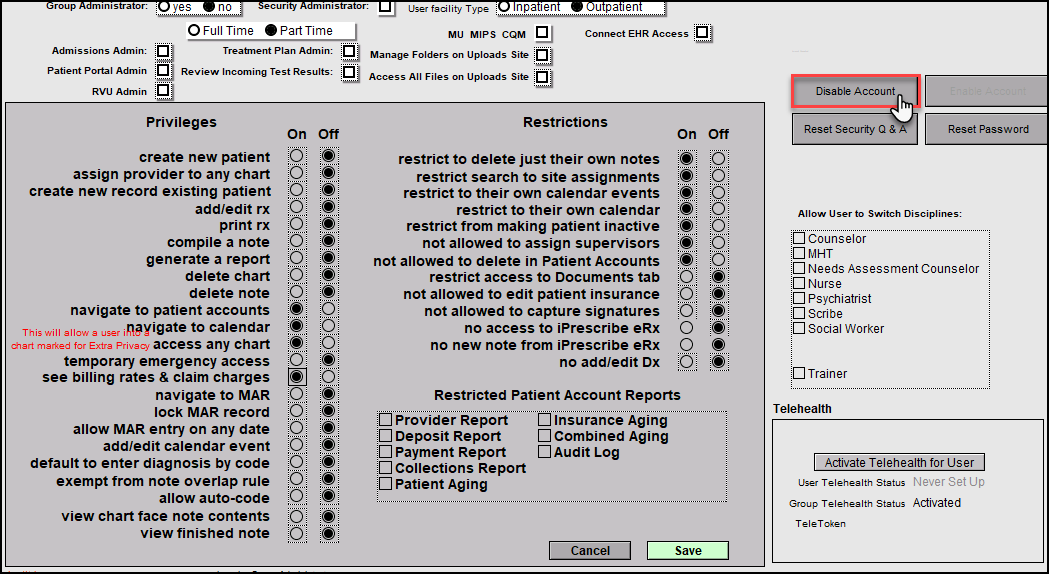Select Full Time employment option
The width and height of the screenshot is (1049, 574).
pos(194,31)
